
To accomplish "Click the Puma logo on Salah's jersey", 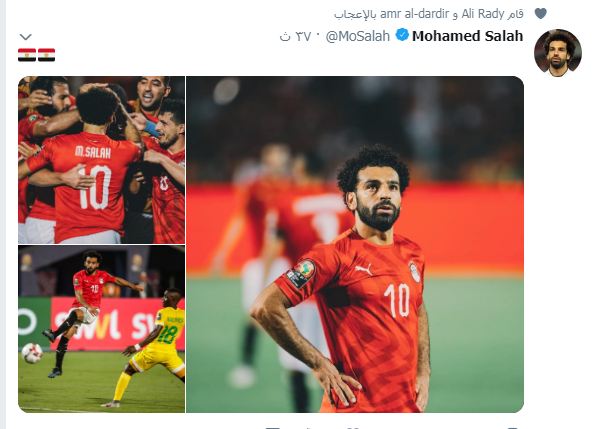I will tap(364, 269).
